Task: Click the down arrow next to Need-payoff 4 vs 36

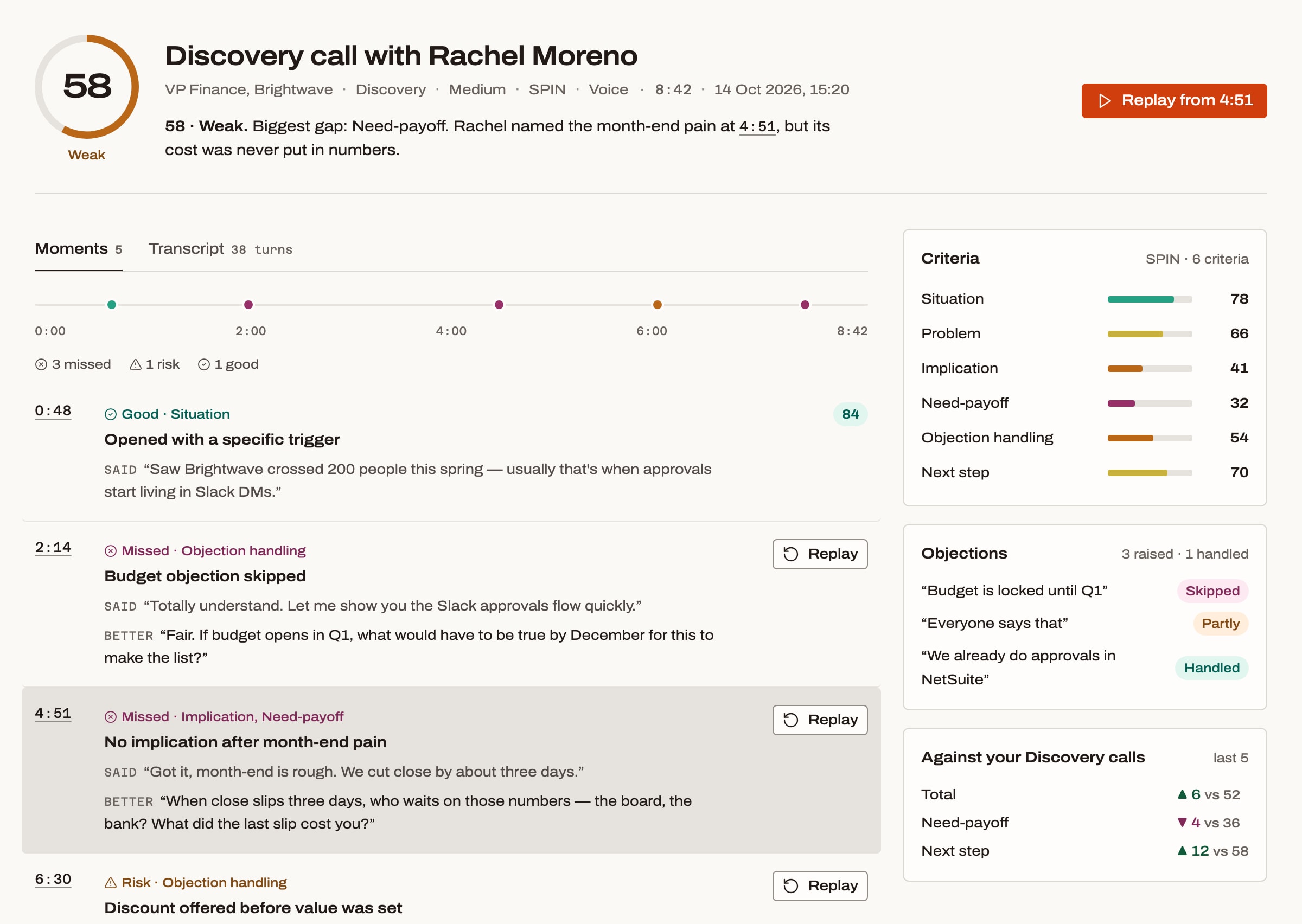Action: coord(1182,823)
